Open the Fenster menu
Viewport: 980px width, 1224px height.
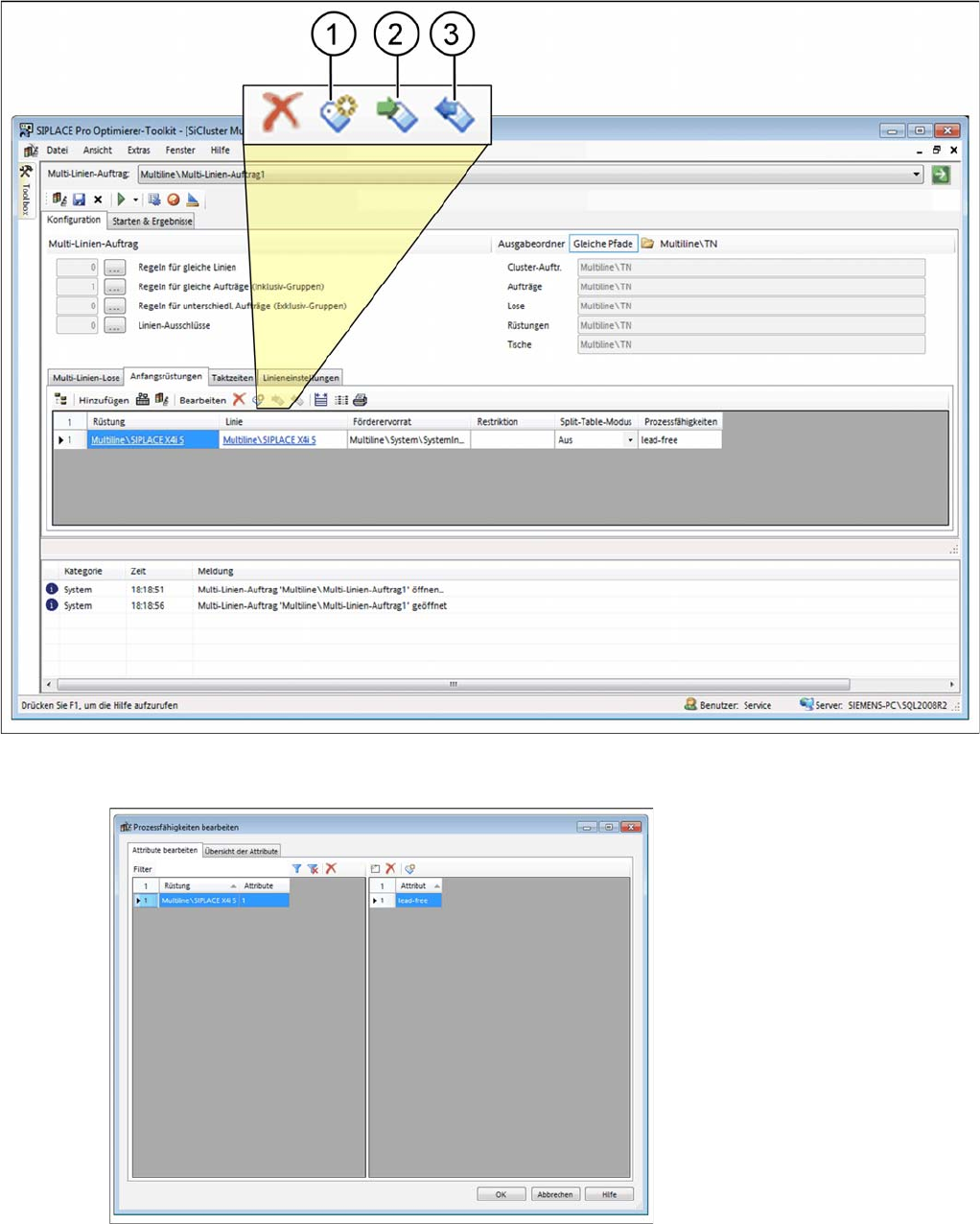click(x=180, y=151)
